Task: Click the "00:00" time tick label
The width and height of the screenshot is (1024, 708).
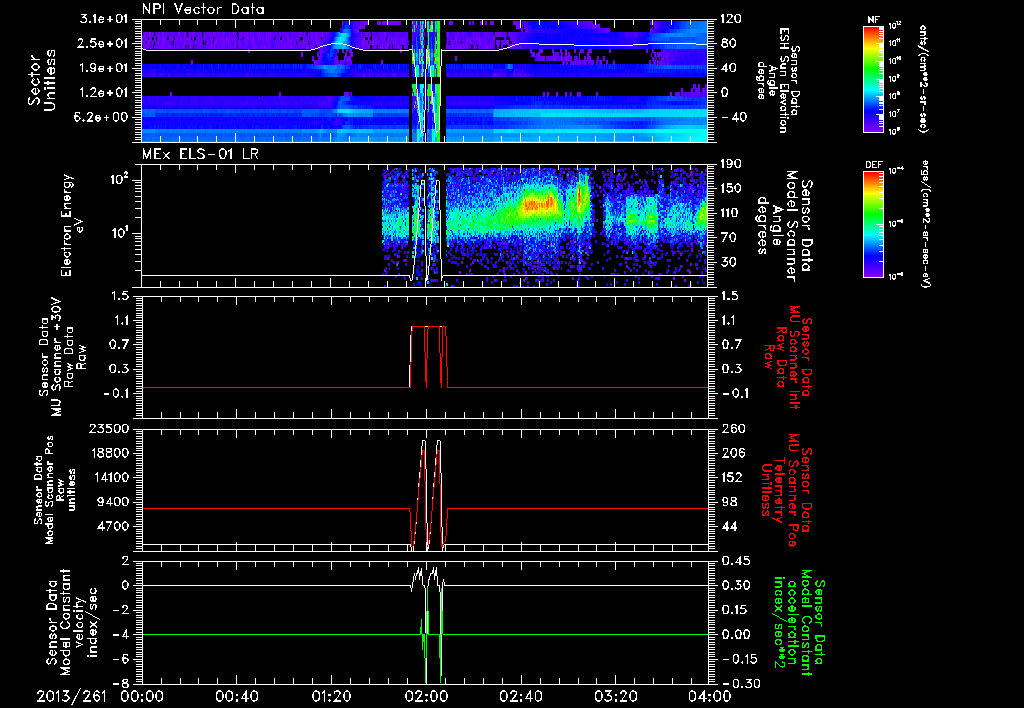Action: pos(142,697)
